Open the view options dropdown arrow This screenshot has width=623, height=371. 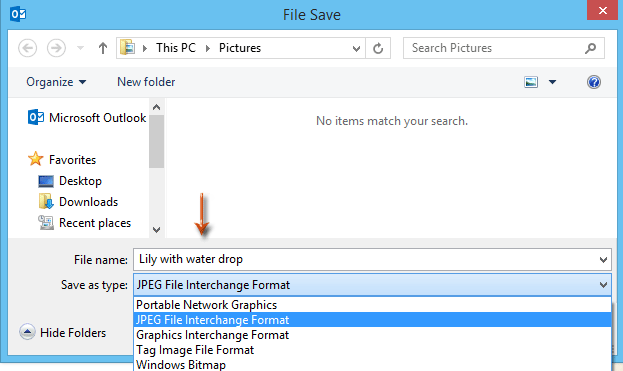552,82
